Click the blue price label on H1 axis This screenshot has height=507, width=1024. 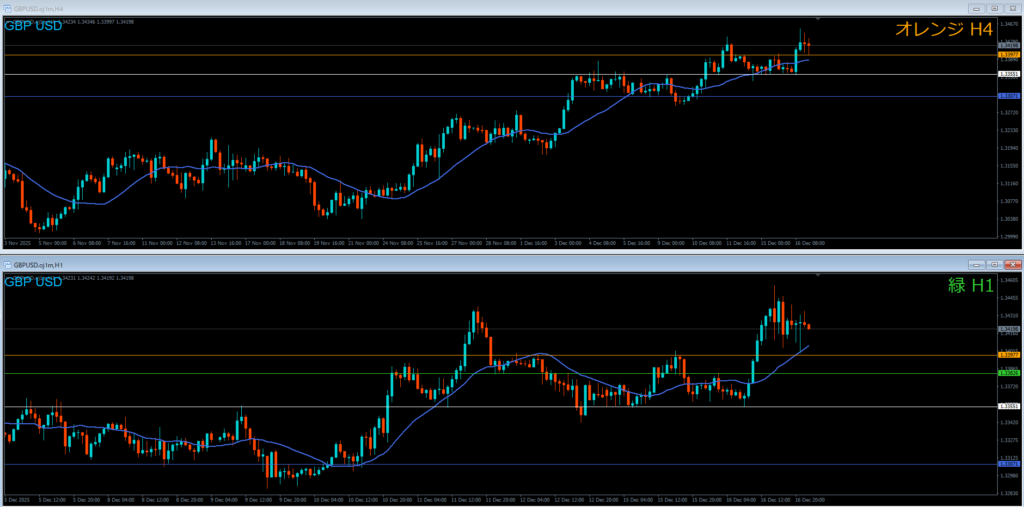(x=1008, y=464)
